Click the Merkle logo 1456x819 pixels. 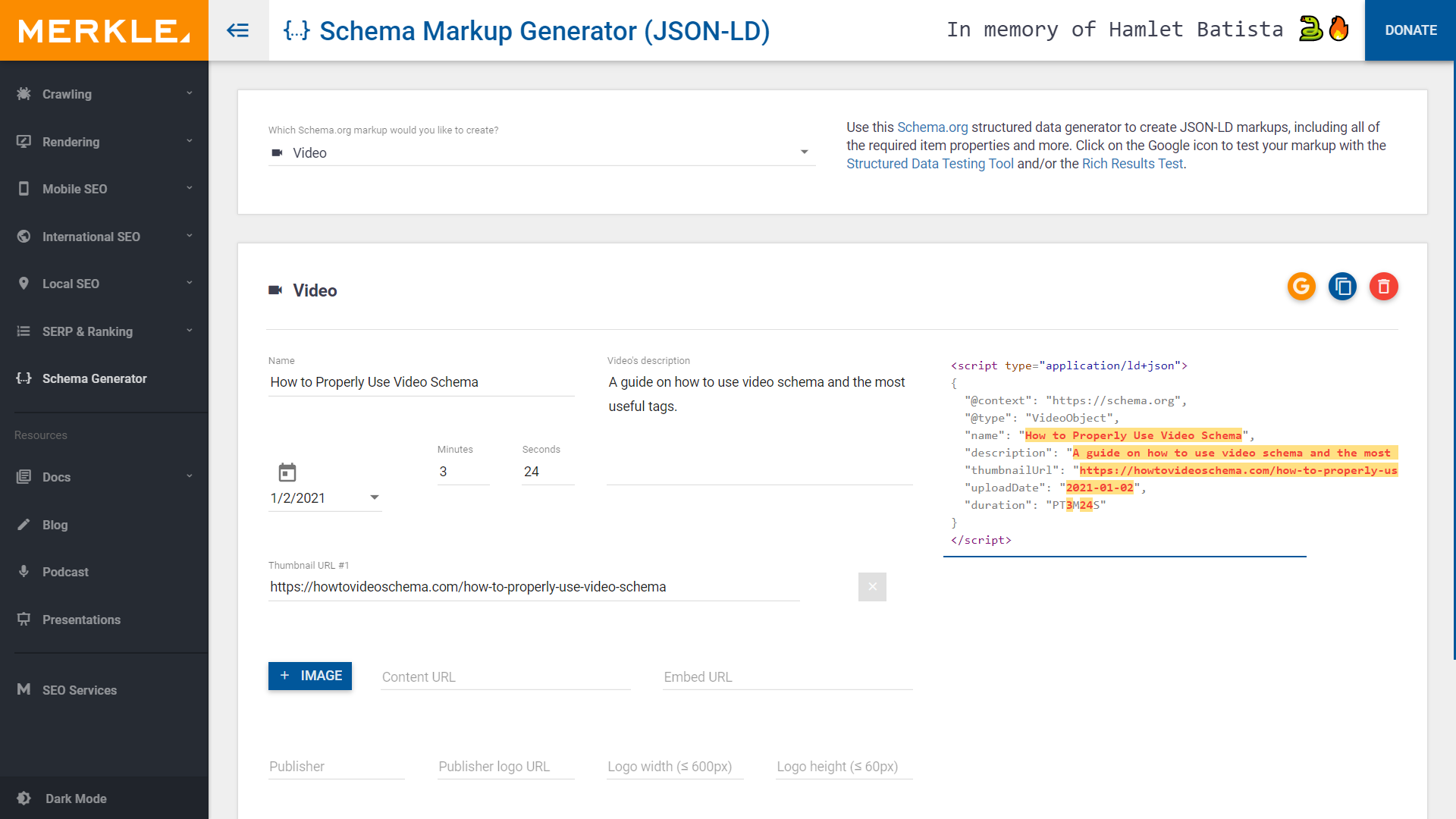tap(104, 30)
